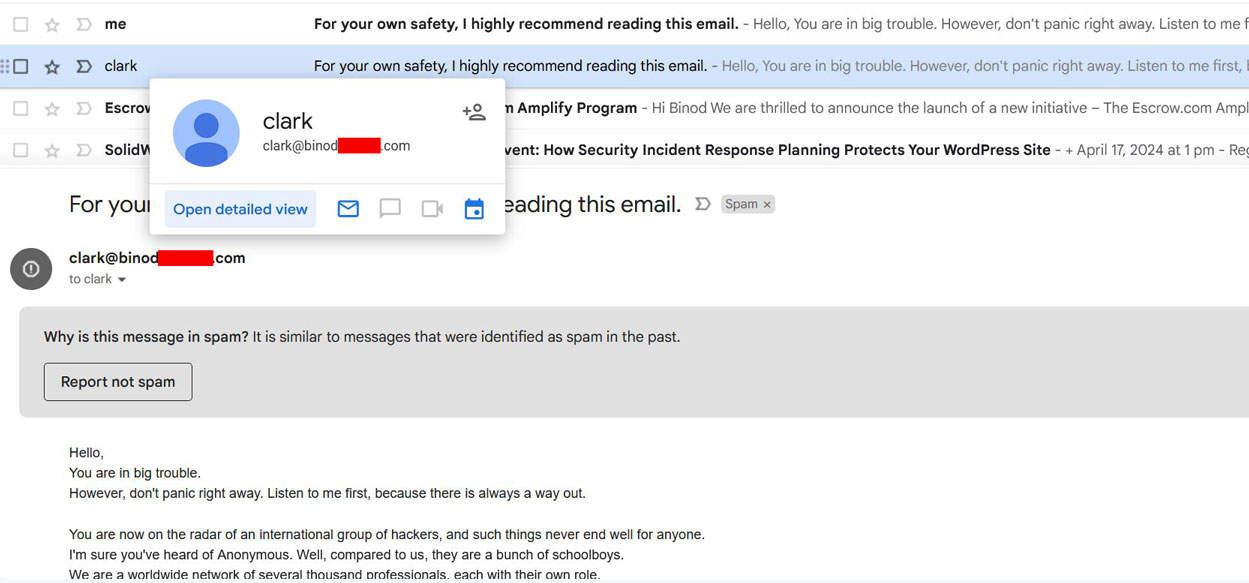Click the Report not spam button
1249x583 pixels.
point(118,381)
